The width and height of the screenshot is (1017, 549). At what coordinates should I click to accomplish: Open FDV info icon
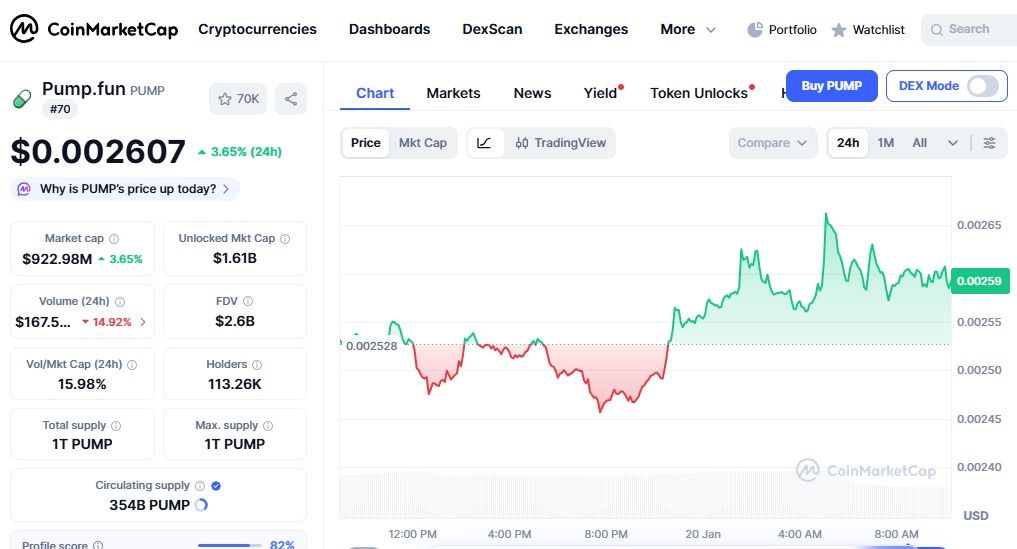pos(248,301)
